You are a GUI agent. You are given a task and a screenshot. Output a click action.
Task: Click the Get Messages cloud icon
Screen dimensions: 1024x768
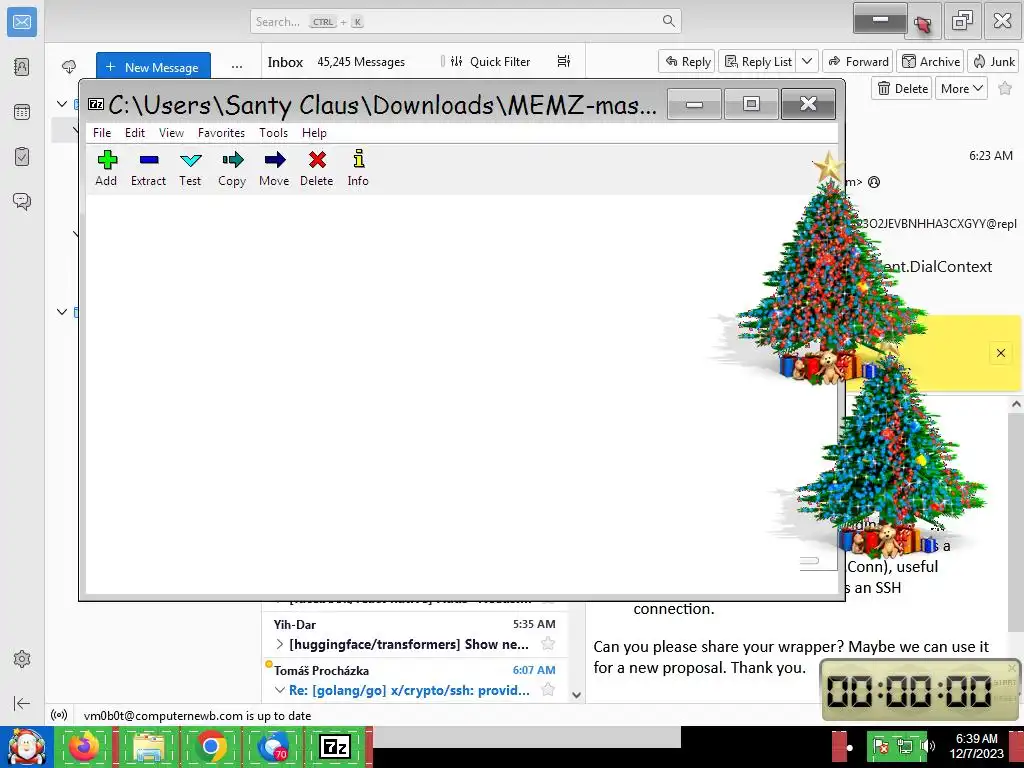(x=69, y=67)
